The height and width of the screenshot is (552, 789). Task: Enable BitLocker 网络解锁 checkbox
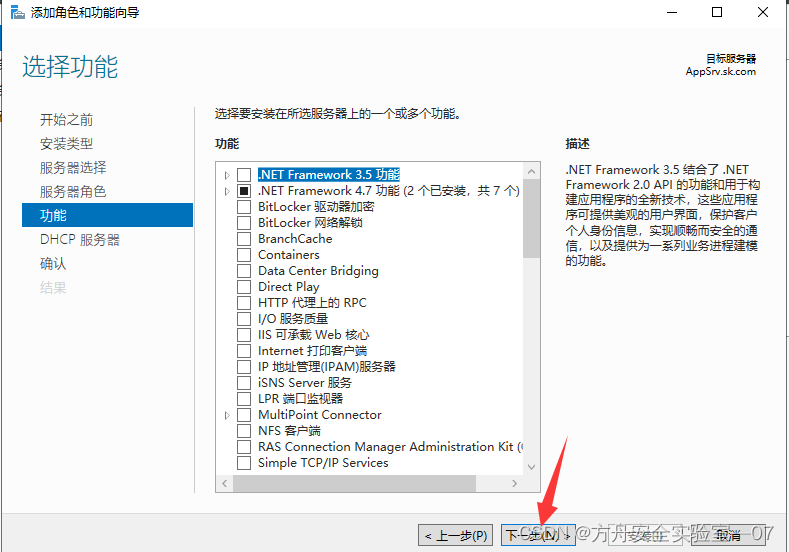[x=244, y=223]
